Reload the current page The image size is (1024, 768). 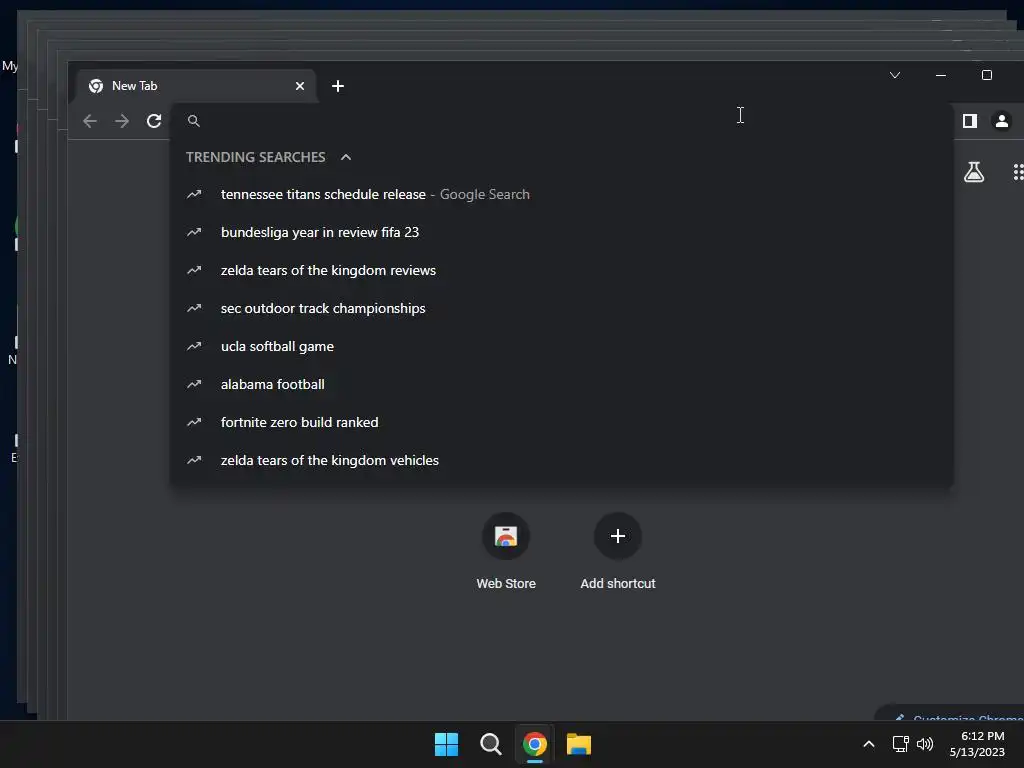pyautogui.click(x=154, y=121)
